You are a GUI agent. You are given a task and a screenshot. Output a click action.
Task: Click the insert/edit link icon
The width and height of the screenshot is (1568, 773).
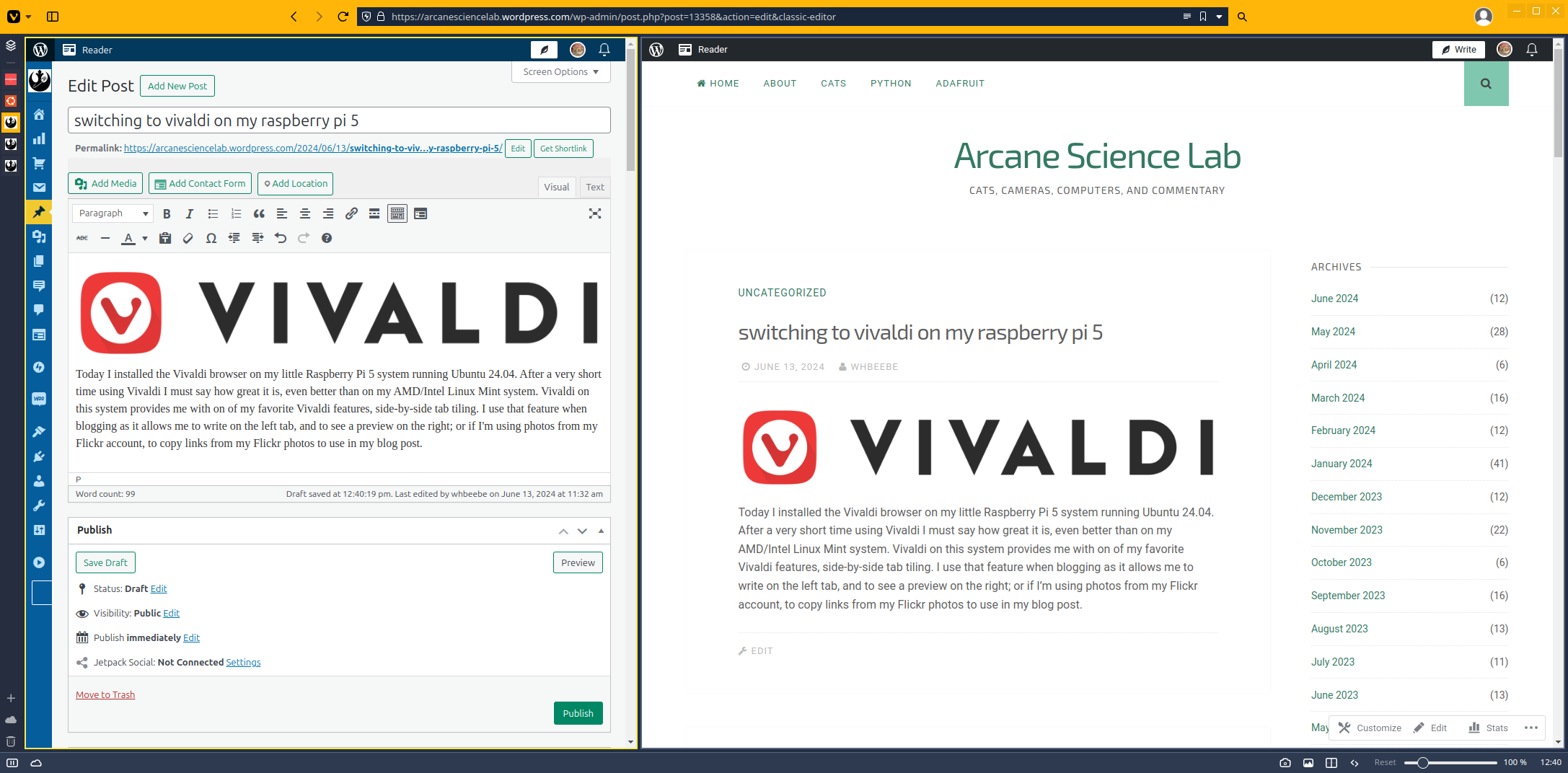pyautogui.click(x=351, y=213)
